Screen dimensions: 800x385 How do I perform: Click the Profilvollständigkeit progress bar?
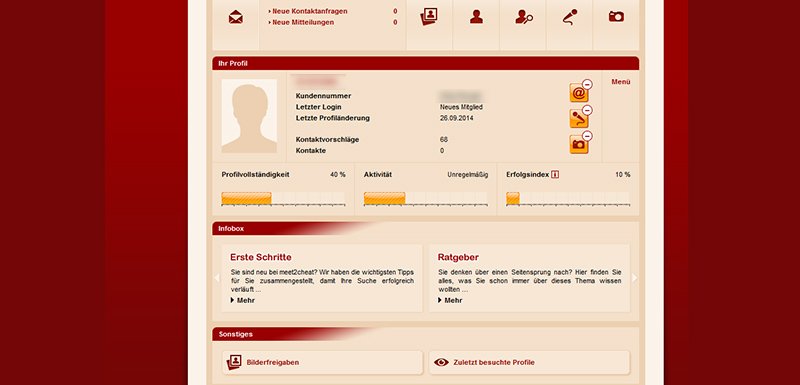coord(283,198)
